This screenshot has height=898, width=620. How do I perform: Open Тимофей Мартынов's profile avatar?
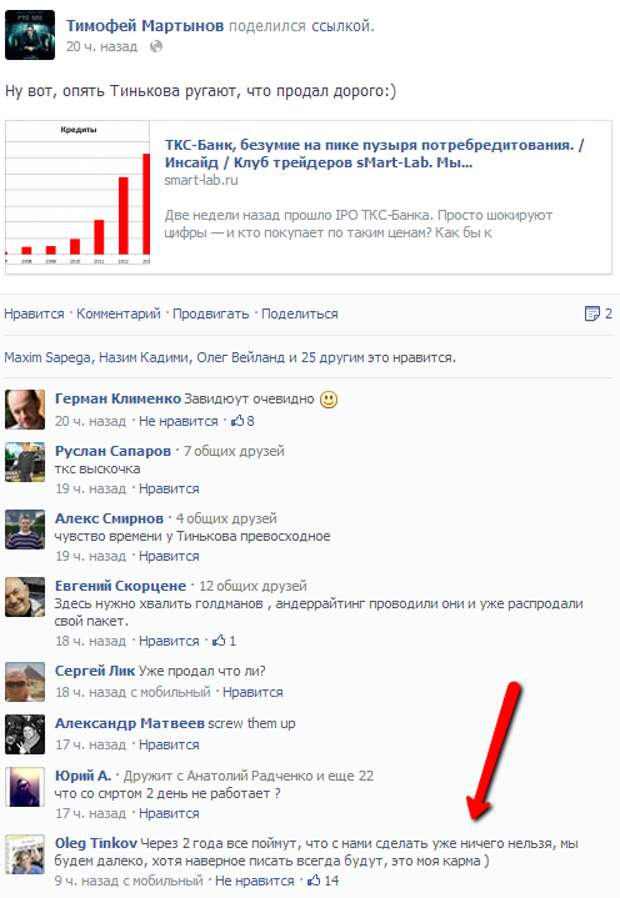click(x=30, y=36)
